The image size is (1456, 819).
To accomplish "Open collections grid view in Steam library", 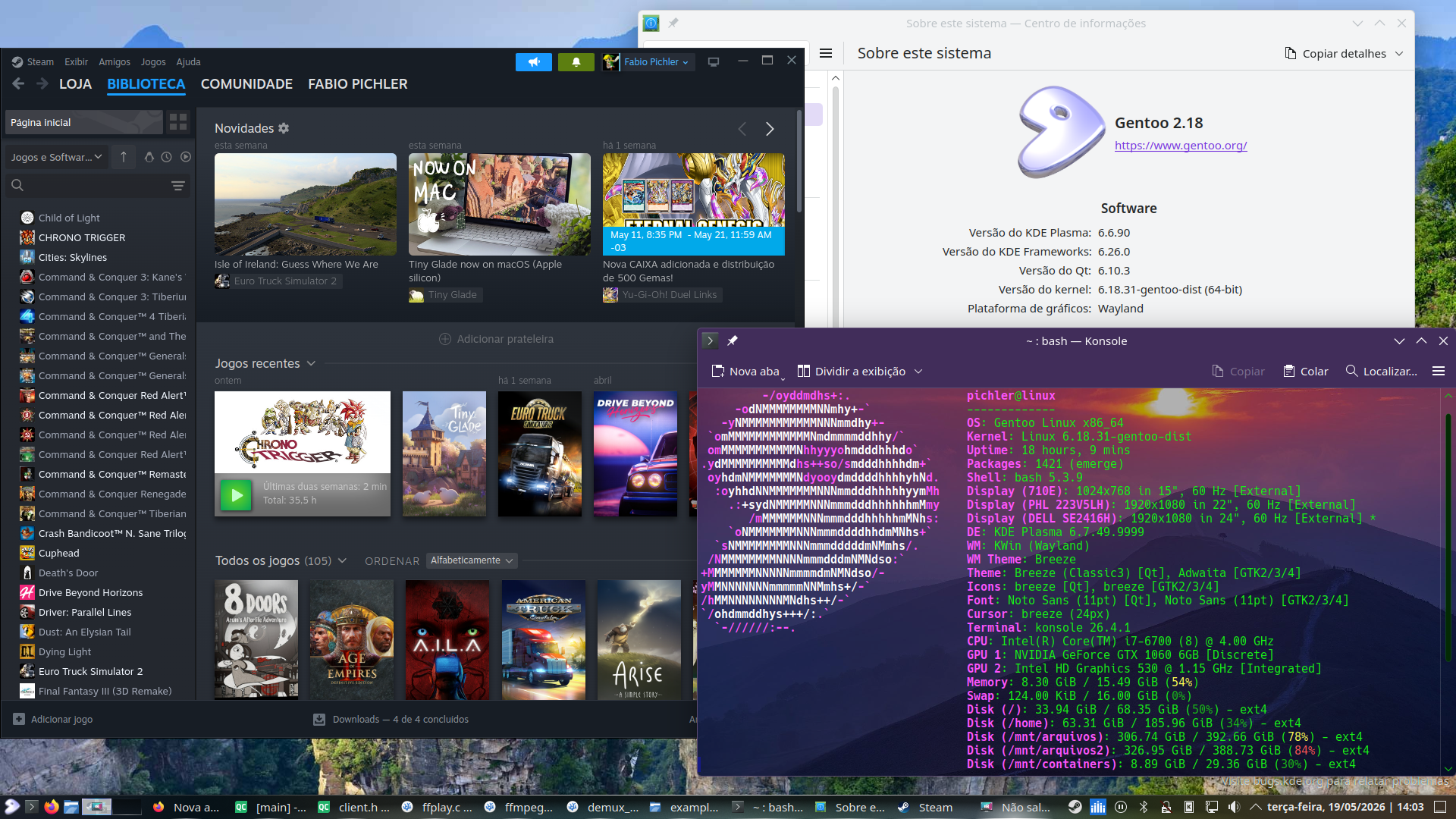I will coord(178,122).
